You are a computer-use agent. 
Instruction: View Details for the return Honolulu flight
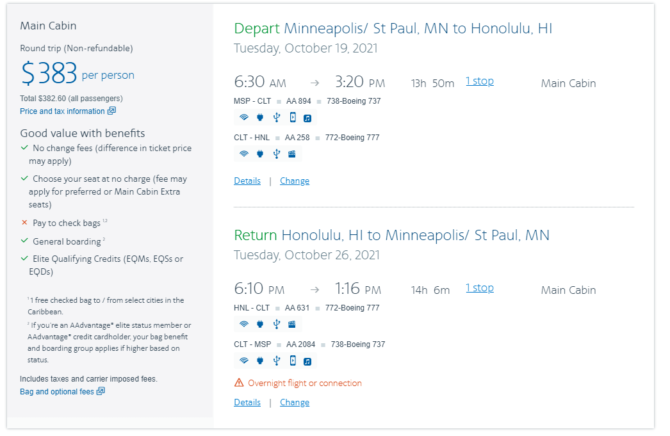click(247, 402)
